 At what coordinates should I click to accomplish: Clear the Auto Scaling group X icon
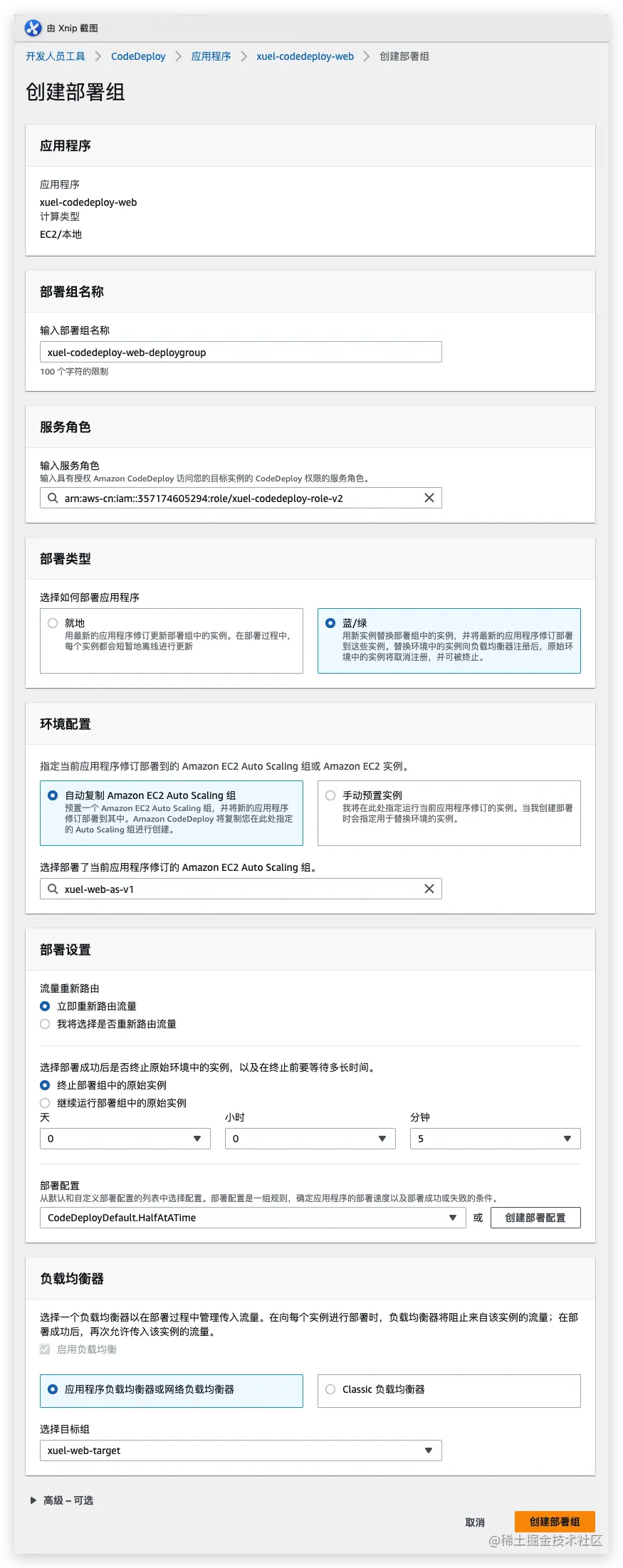429,889
